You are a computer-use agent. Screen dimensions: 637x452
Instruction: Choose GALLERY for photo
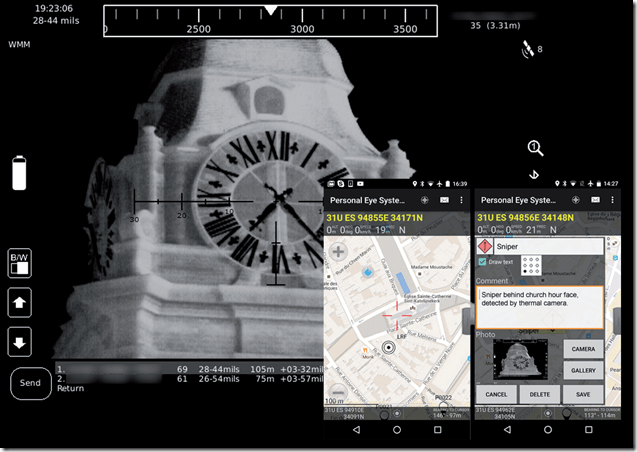[x=583, y=370]
